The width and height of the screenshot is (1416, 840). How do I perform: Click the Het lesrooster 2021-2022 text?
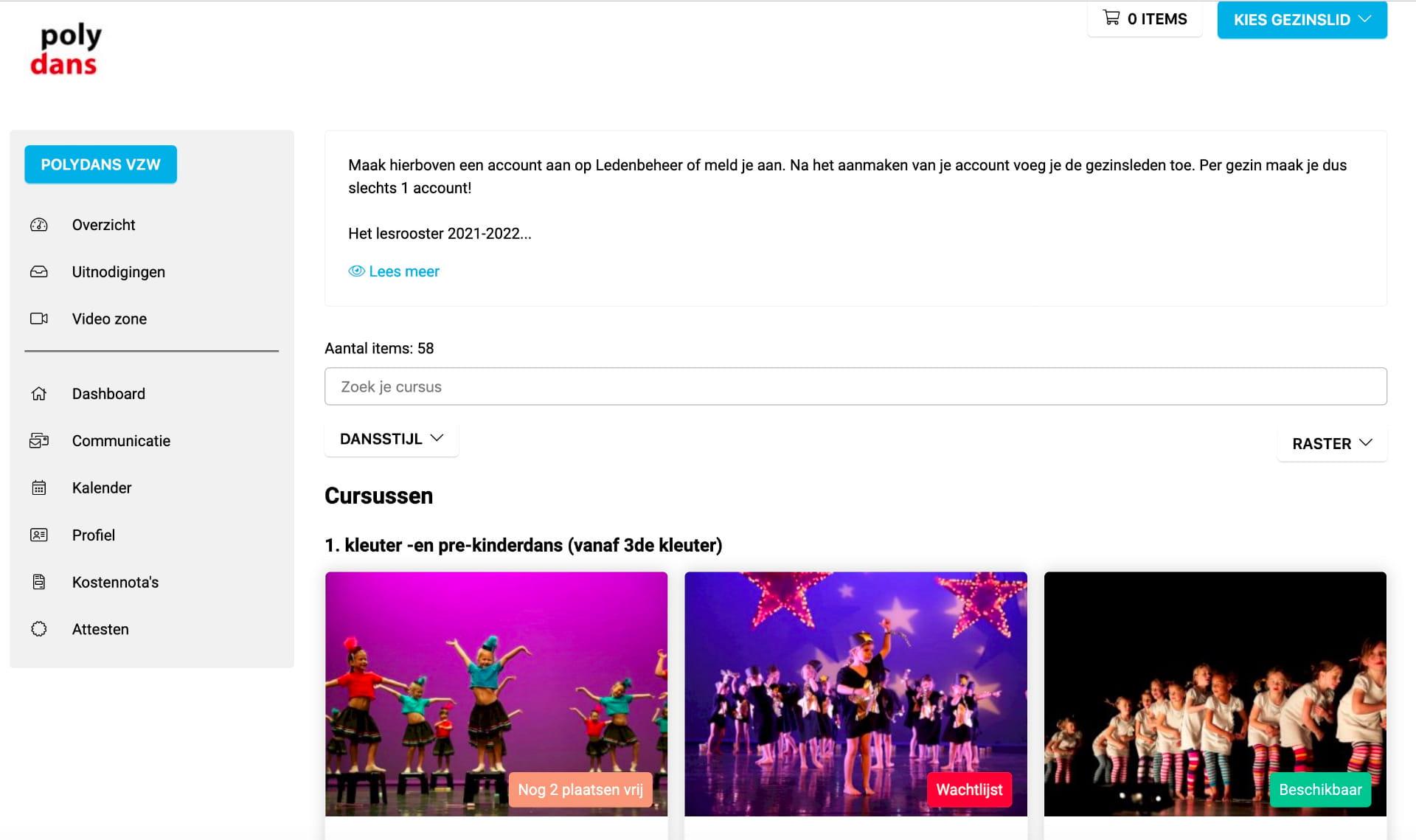point(440,234)
